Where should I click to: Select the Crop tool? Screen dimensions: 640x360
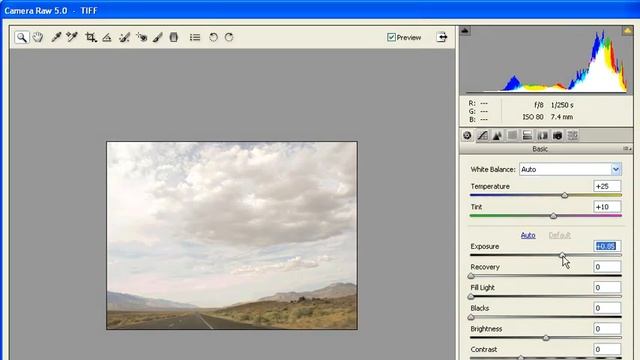point(91,38)
